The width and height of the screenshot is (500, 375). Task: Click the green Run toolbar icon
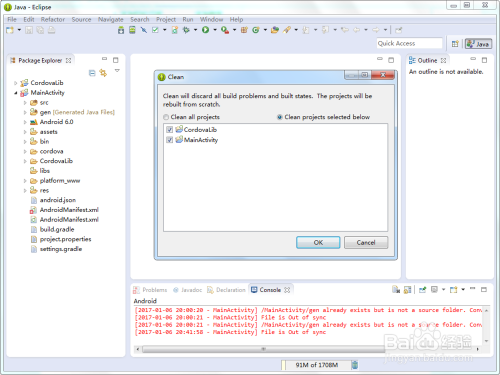coord(206,30)
